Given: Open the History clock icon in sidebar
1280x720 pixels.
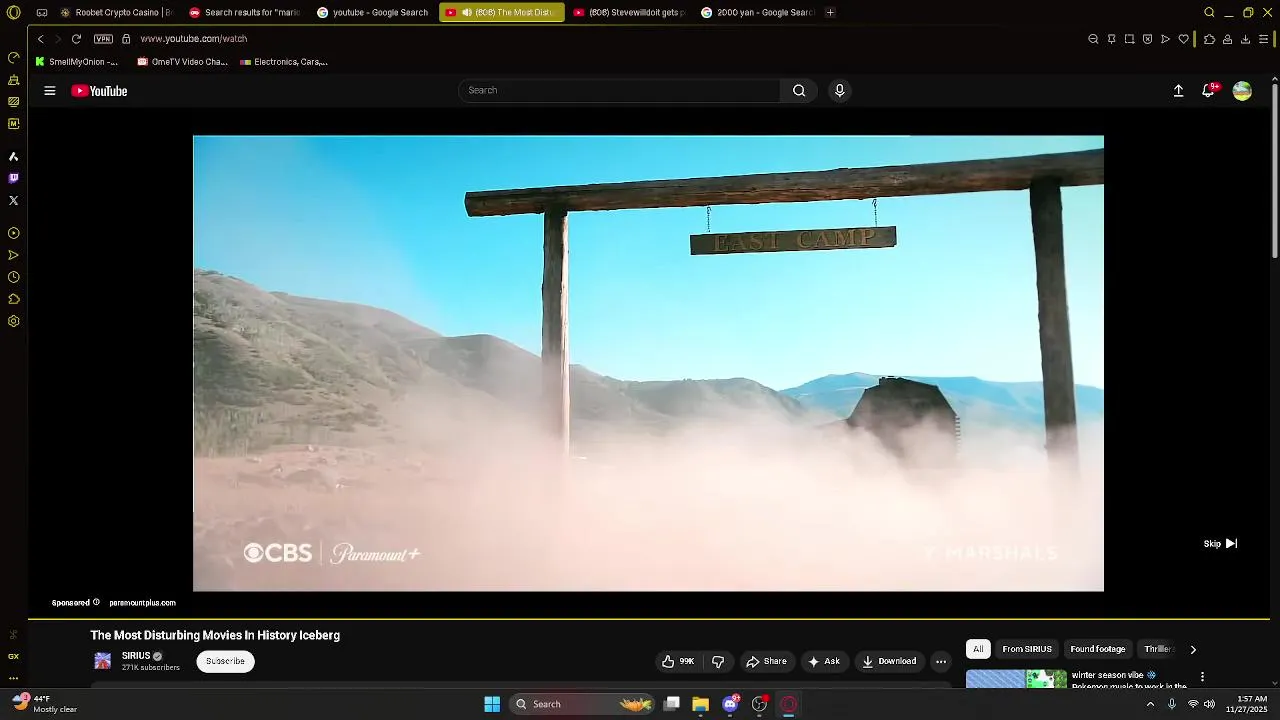Looking at the screenshot, I should 13,277.
